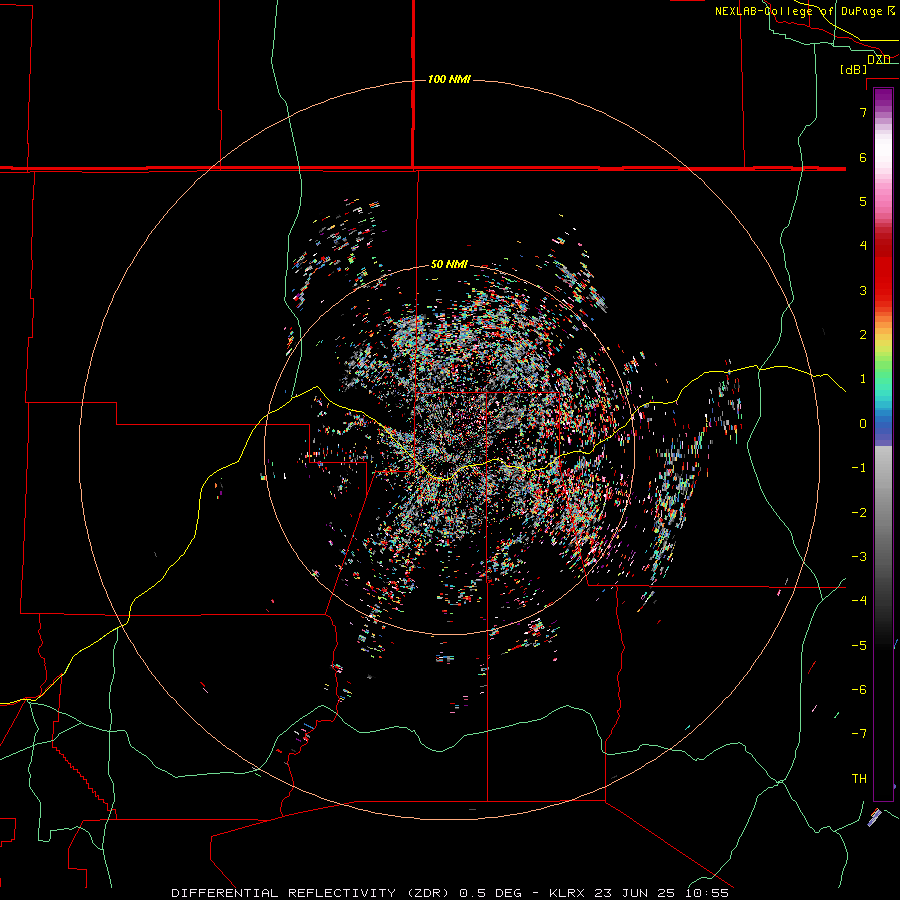The image size is (900, 900).
Task: Click the "100 NMI" range ring label
Action: (449, 79)
